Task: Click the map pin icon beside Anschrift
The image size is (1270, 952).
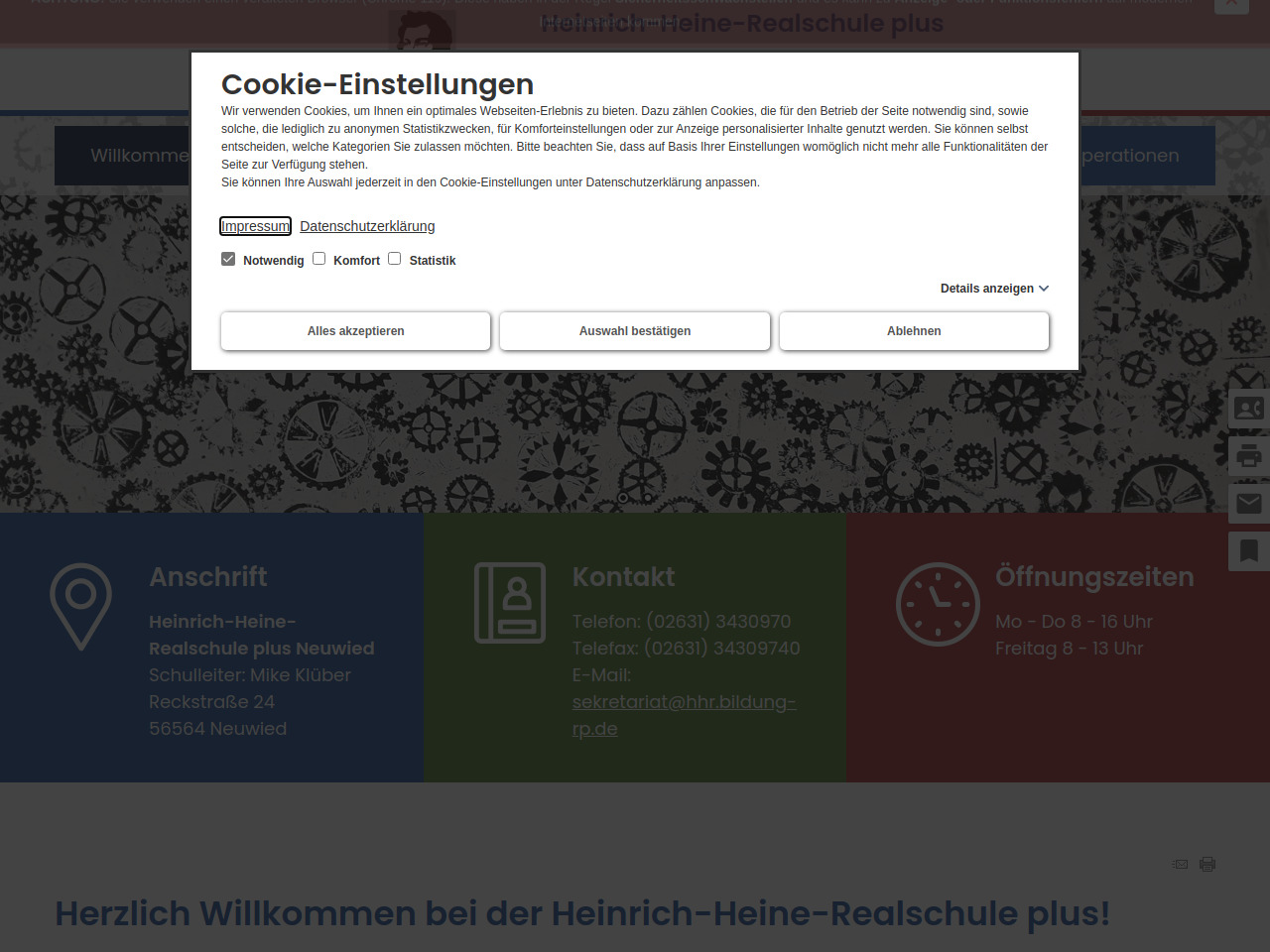Action: pos(80,606)
